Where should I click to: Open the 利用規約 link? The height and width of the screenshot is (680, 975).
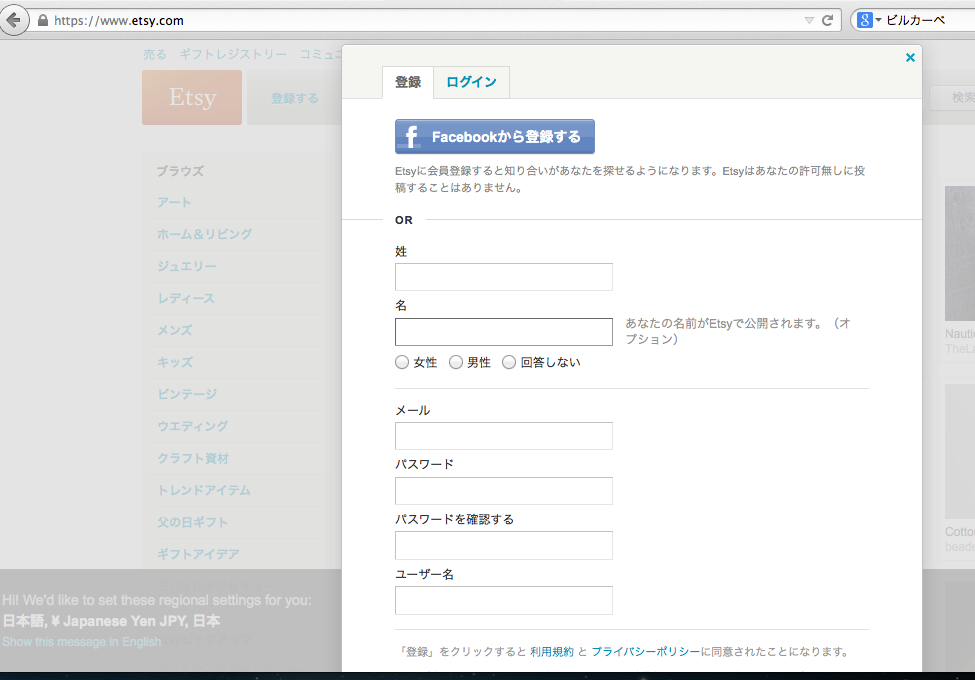552,651
